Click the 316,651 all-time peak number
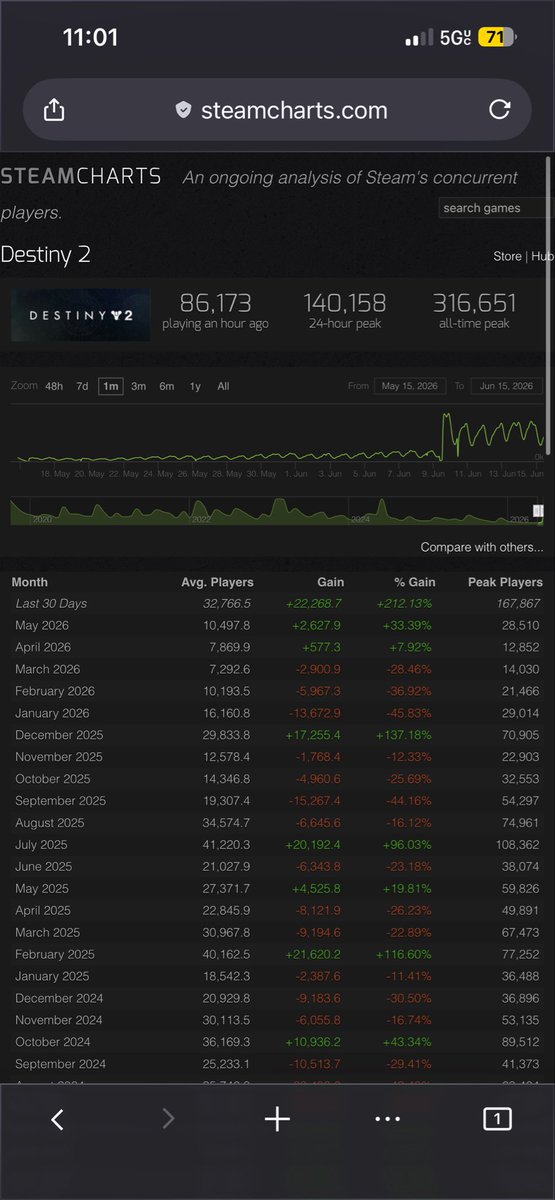Viewport: 555px width, 1200px height. point(474,303)
